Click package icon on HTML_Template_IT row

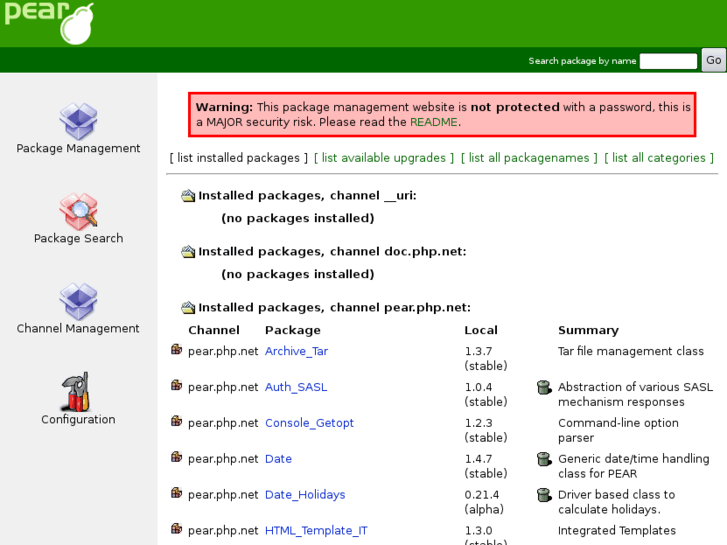(176, 529)
